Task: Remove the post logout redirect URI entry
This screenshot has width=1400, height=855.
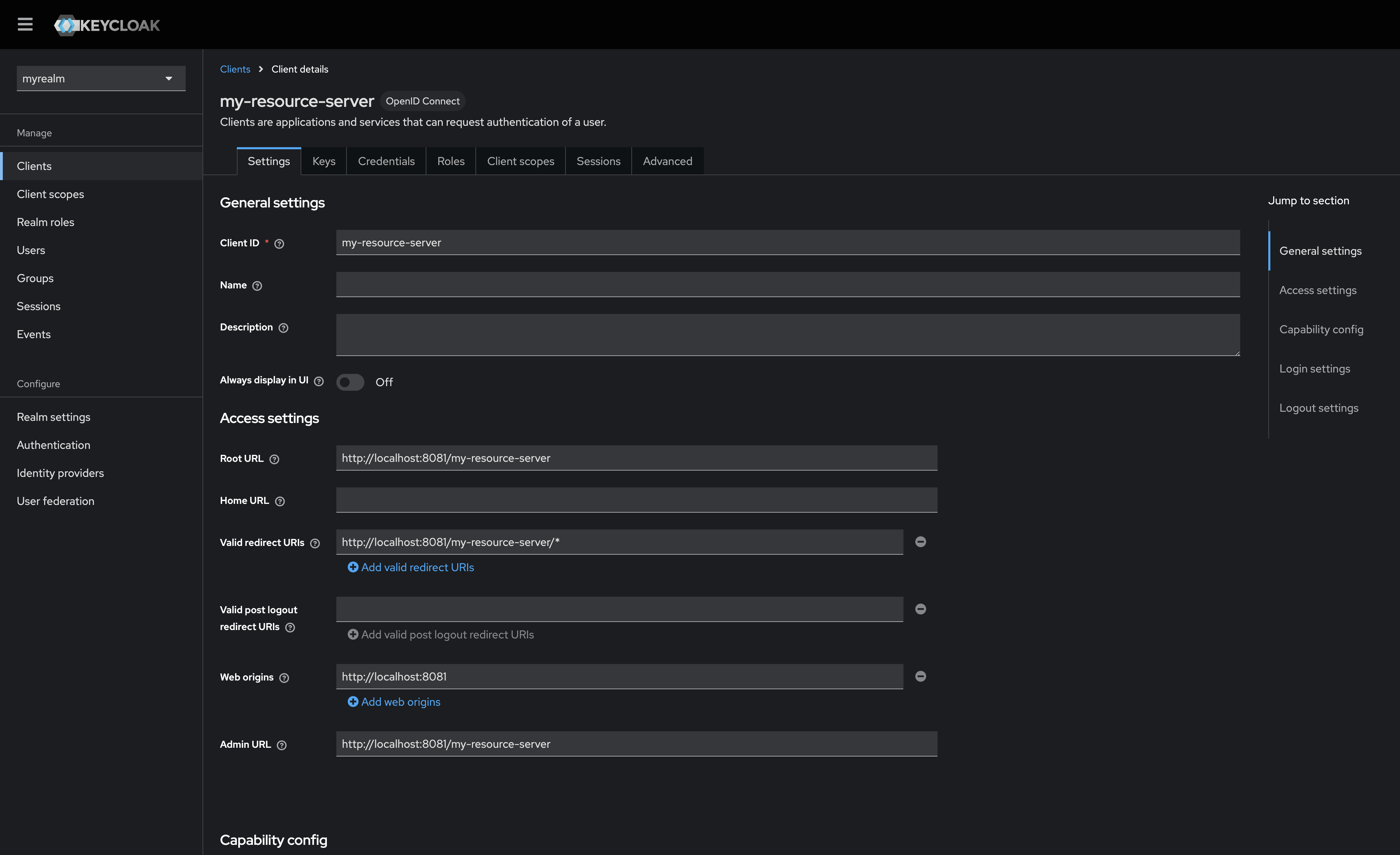Action: 920,609
